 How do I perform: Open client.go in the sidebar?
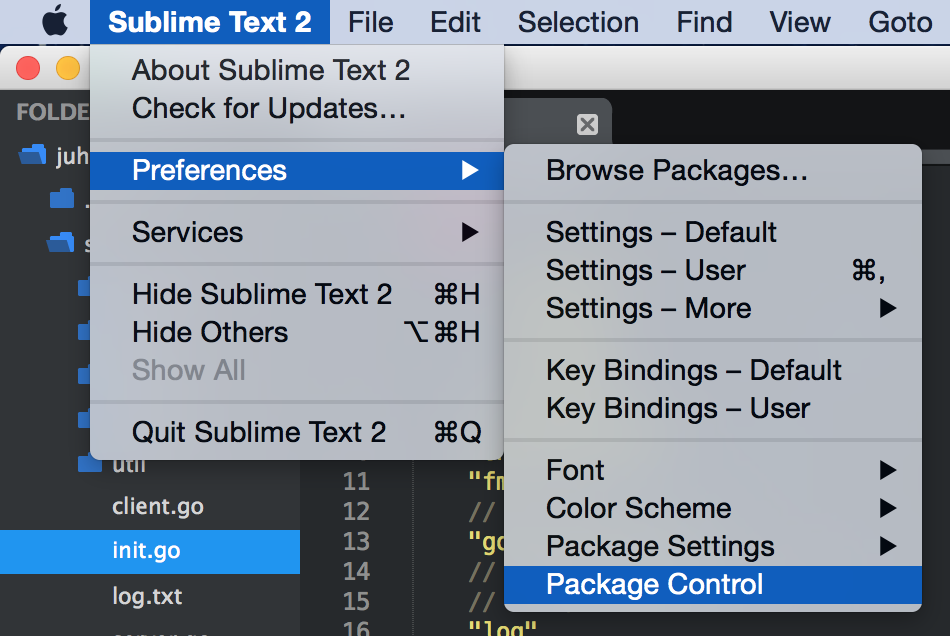158,507
